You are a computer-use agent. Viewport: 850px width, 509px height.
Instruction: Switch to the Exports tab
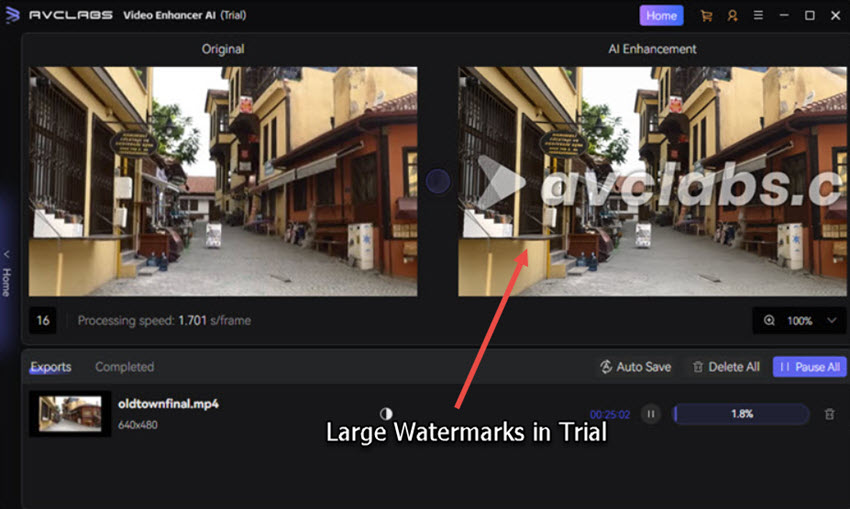point(50,367)
